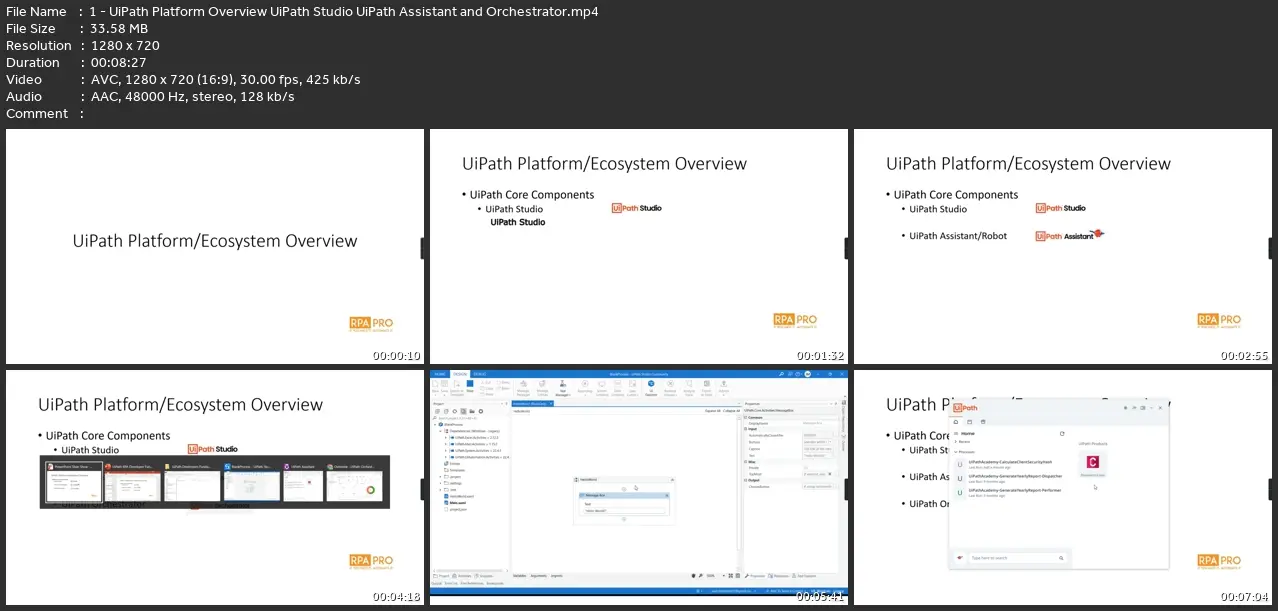
Task: Open the Imports tab below designer
Action: [x=556, y=576]
